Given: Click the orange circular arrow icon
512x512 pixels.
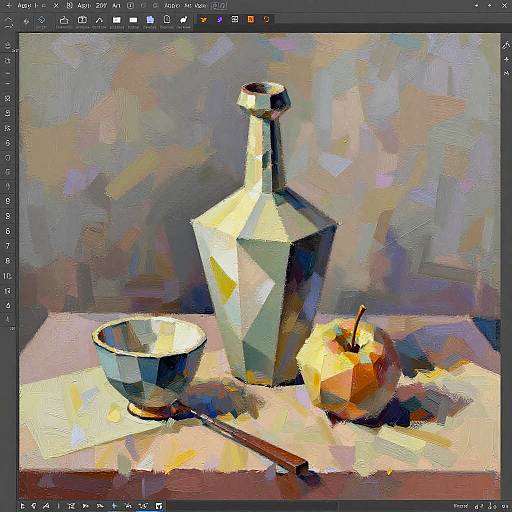Looking at the screenshot, I should (x=266, y=20).
